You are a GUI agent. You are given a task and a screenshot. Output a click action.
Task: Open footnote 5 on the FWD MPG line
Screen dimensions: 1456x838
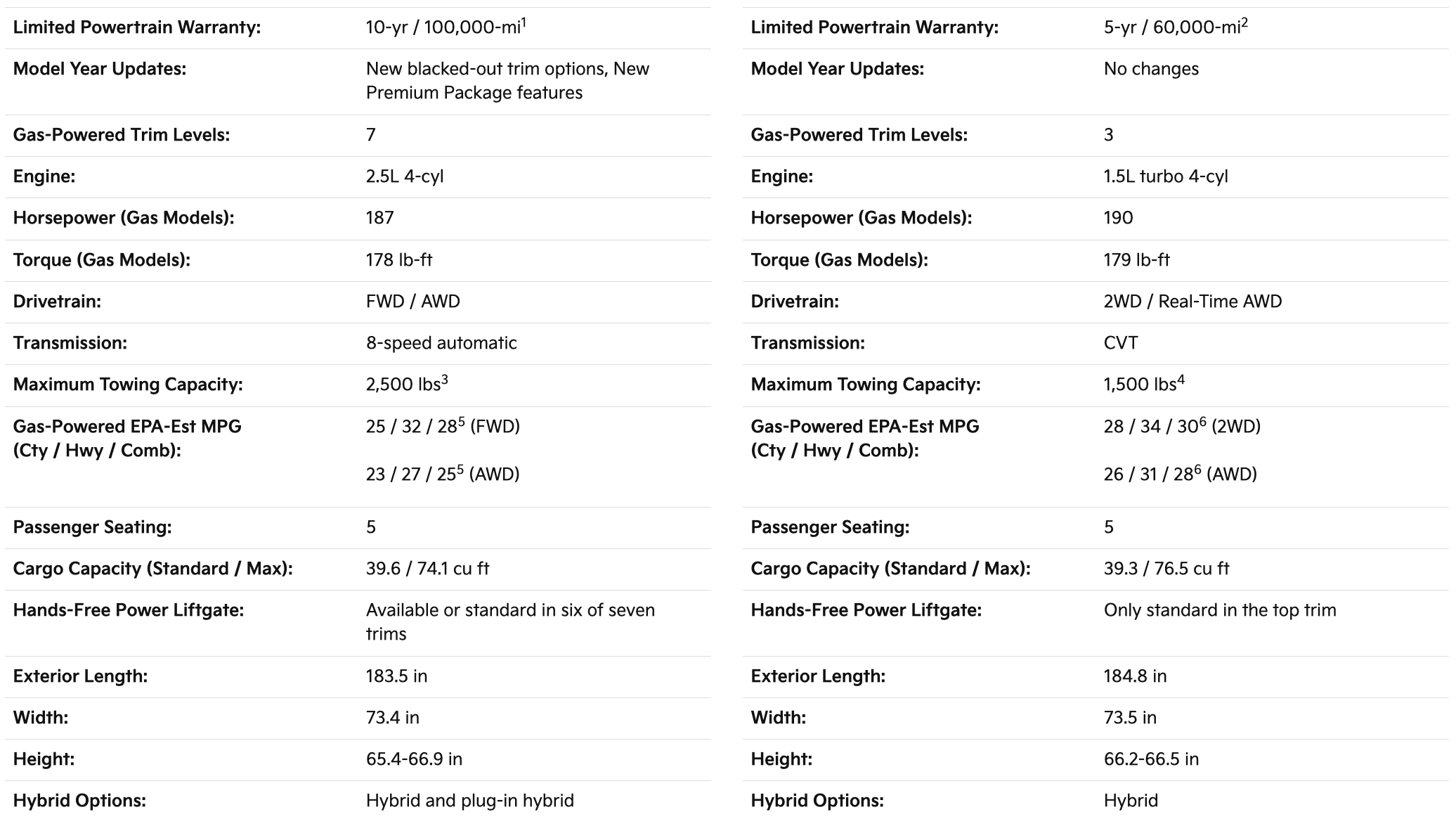[461, 423]
